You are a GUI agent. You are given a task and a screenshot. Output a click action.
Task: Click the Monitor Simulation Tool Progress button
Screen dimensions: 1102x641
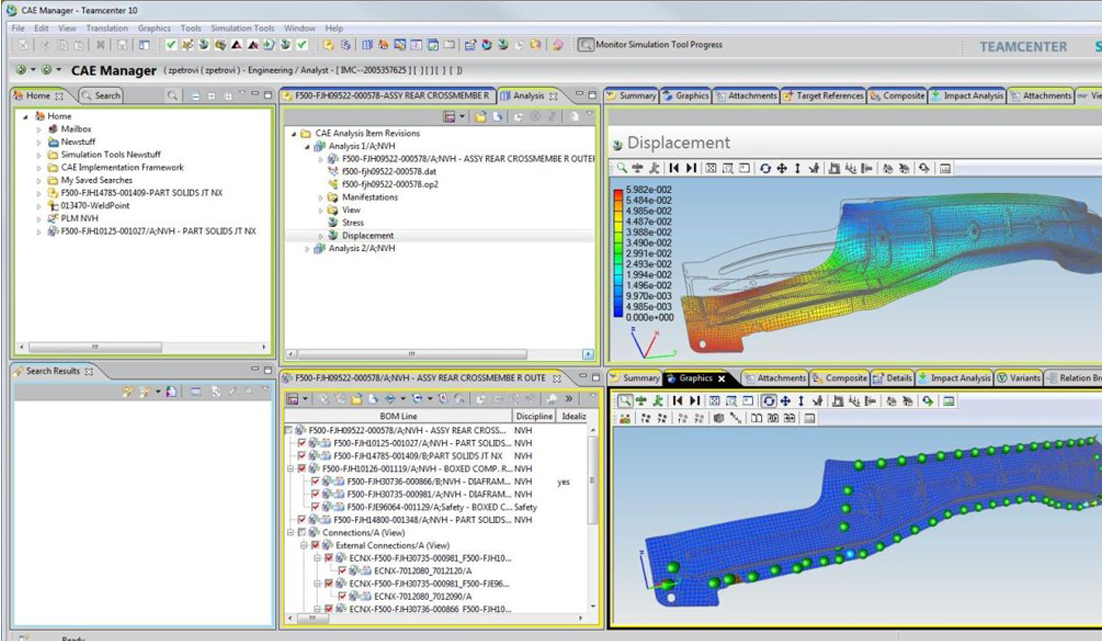(650, 44)
